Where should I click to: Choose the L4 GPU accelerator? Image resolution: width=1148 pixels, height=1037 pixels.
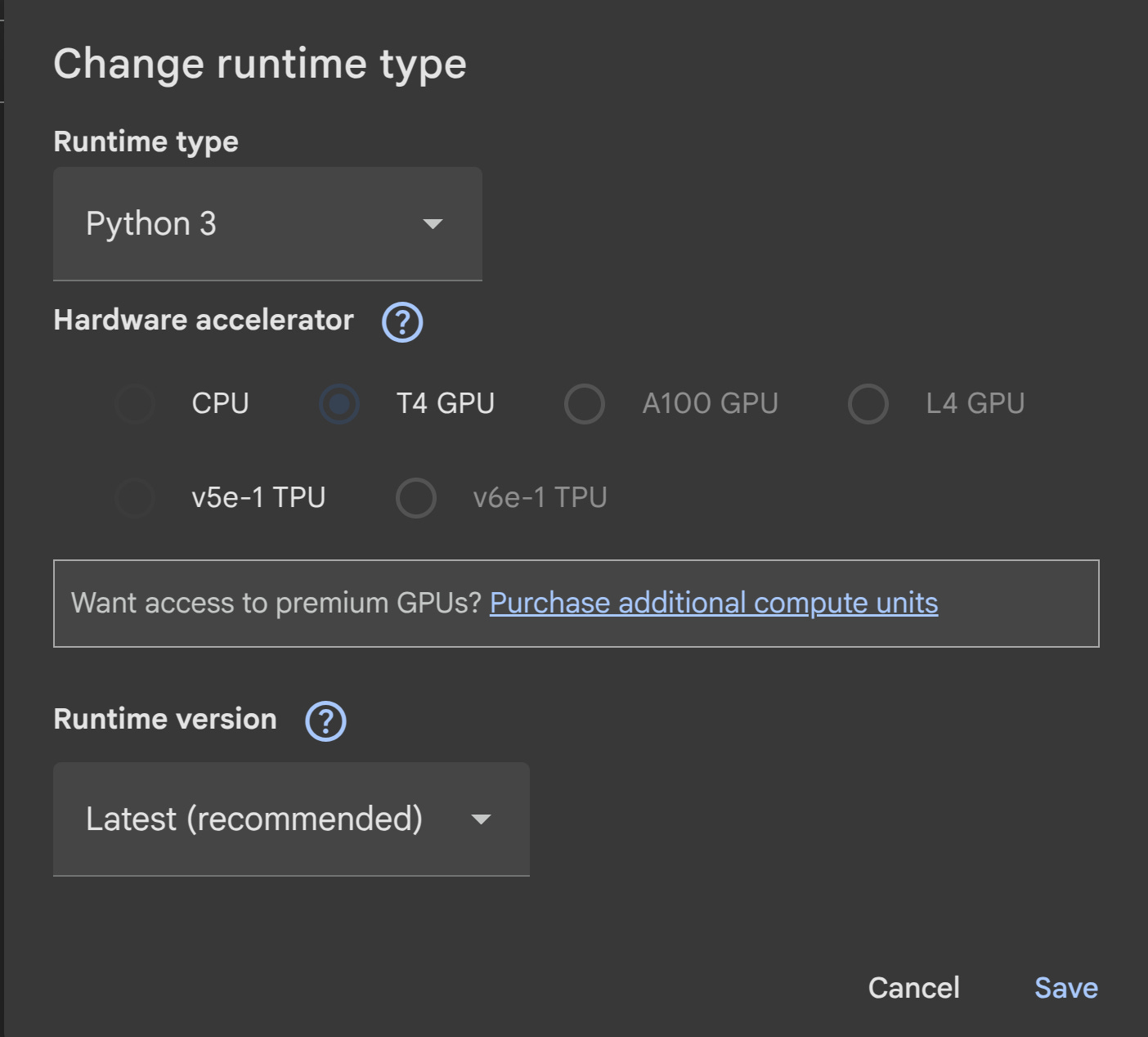coord(868,404)
